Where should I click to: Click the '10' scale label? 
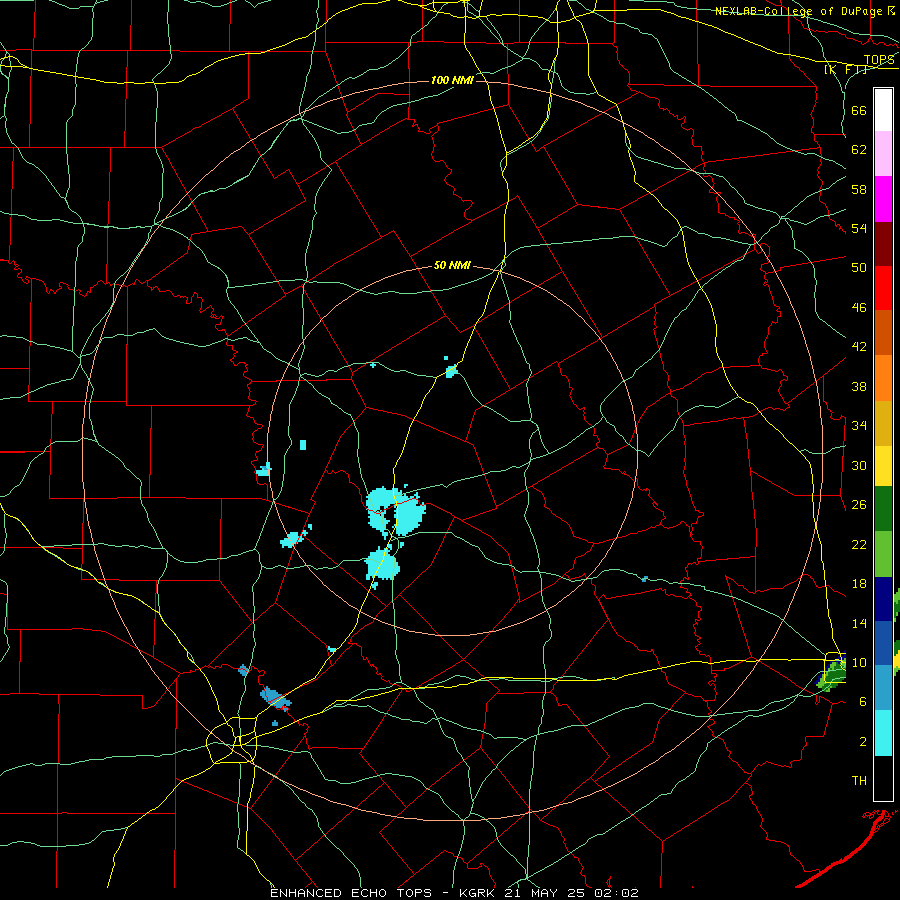859,663
